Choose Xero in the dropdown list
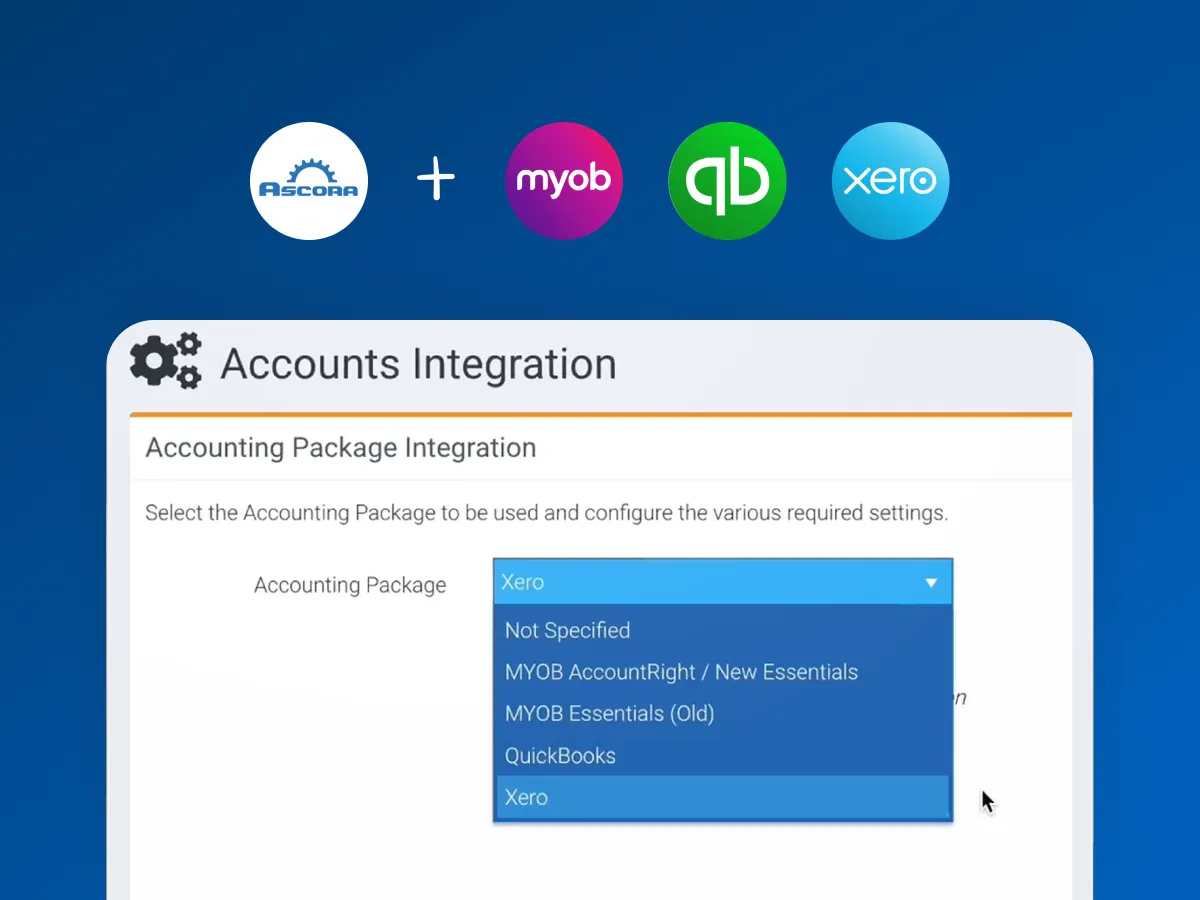The image size is (1200, 900). (x=723, y=797)
